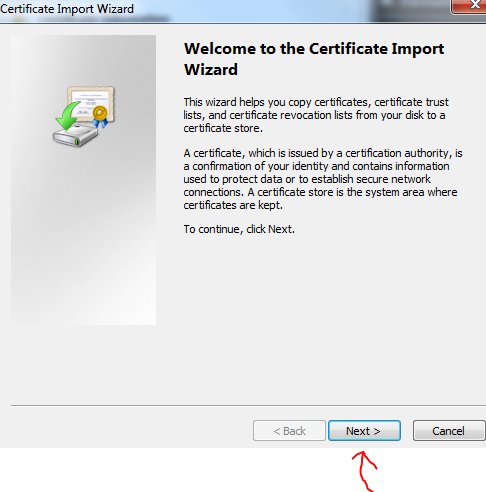Click the Welcome to the Certificate Import heading
The width and height of the screenshot is (486, 492).
tap(314, 49)
